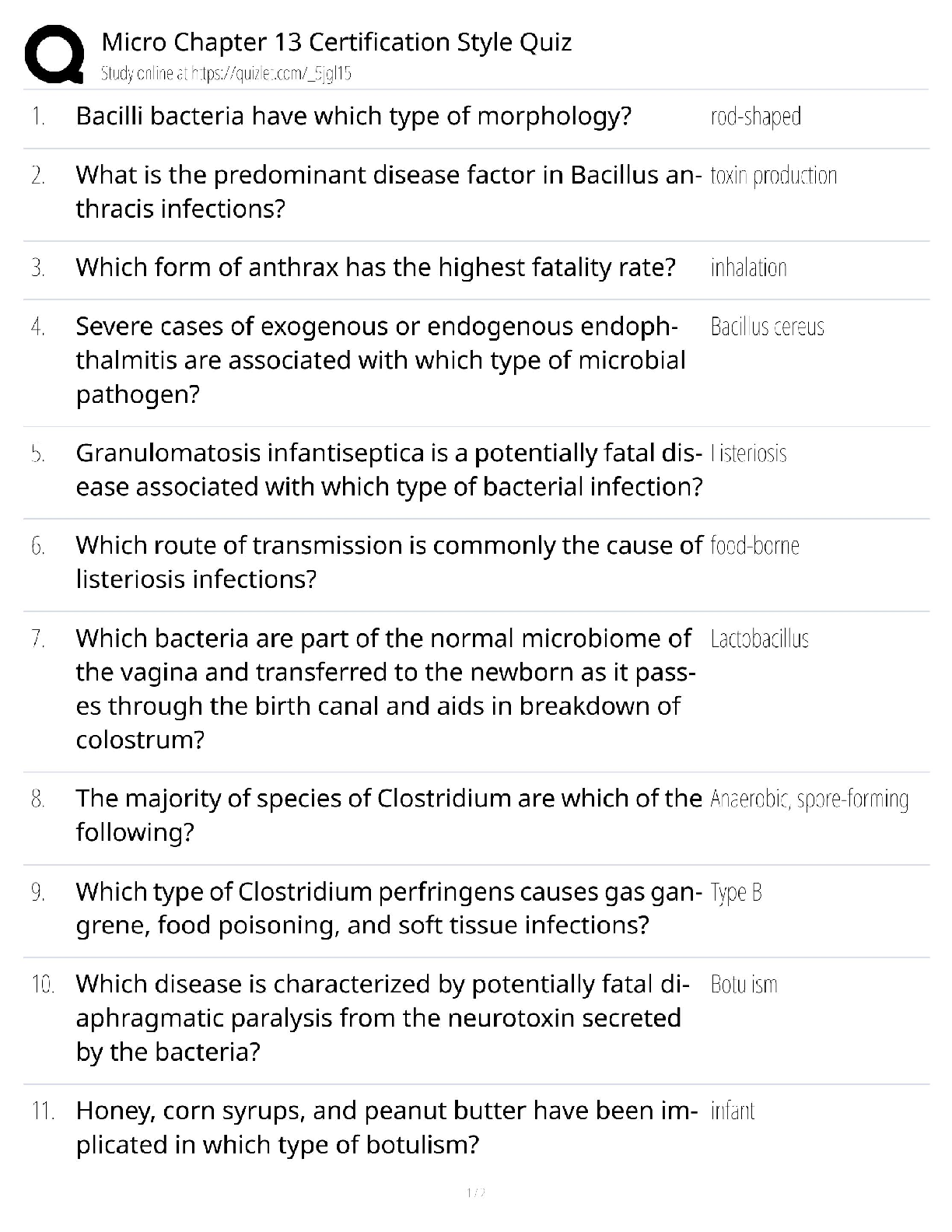Click the honey and corn syrups botulism question

coord(381,1128)
